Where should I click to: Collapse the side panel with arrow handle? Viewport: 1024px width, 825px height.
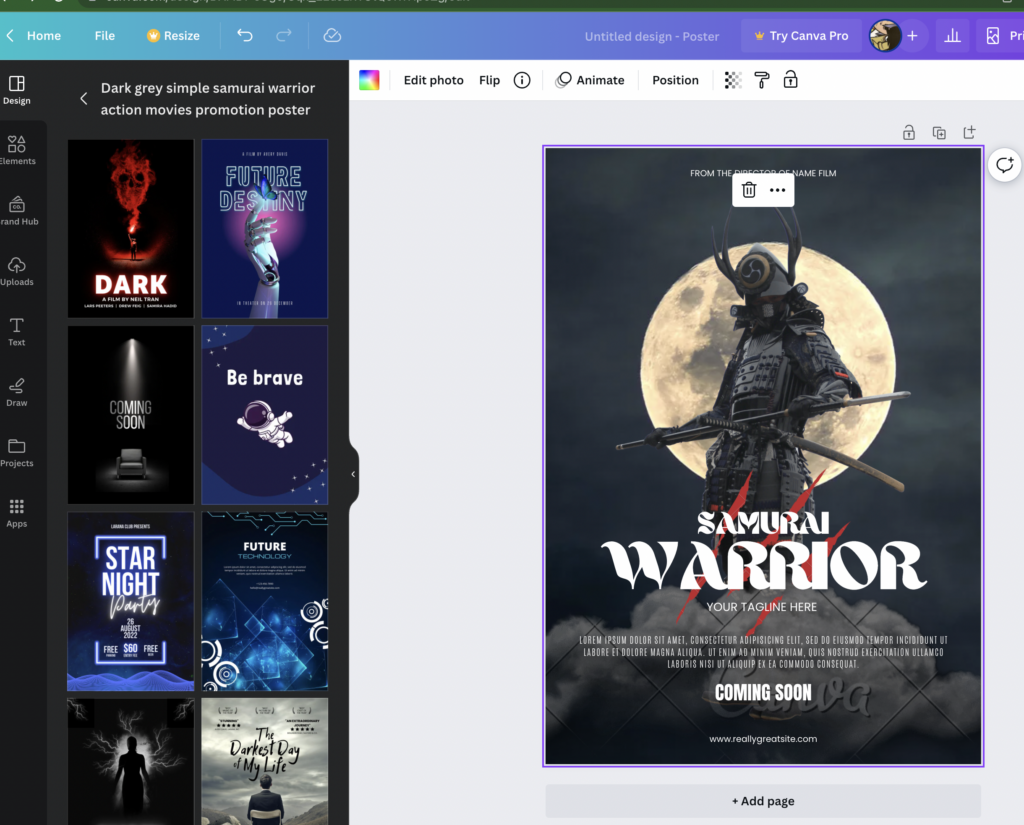coord(353,474)
